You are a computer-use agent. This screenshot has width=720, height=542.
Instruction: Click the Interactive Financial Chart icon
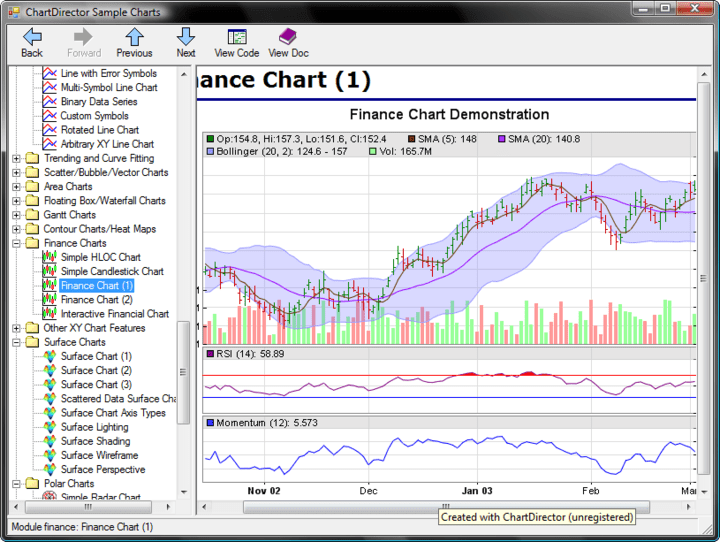tap(50, 314)
